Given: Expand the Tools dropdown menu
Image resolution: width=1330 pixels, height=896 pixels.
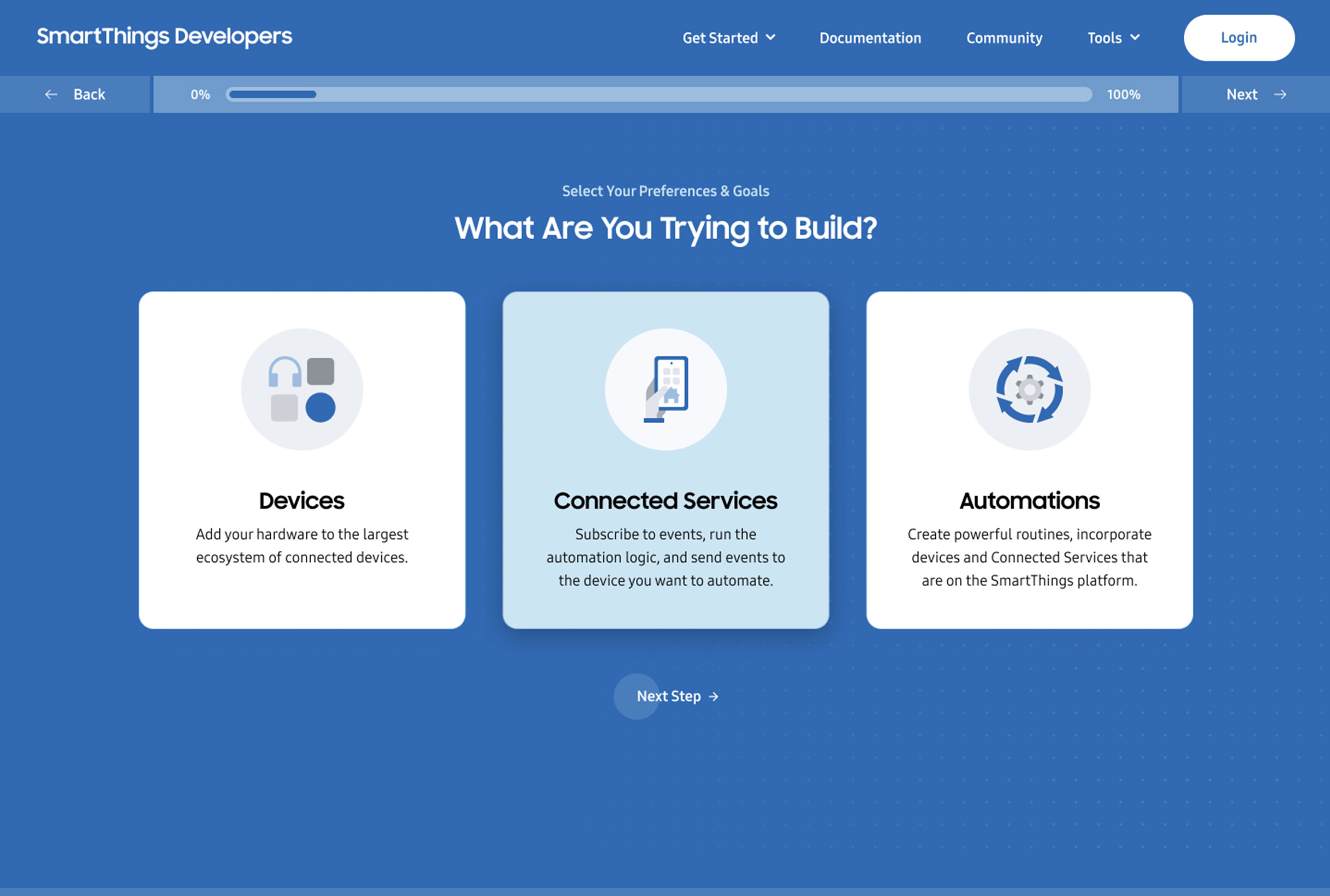Looking at the screenshot, I should [1113, 37].
